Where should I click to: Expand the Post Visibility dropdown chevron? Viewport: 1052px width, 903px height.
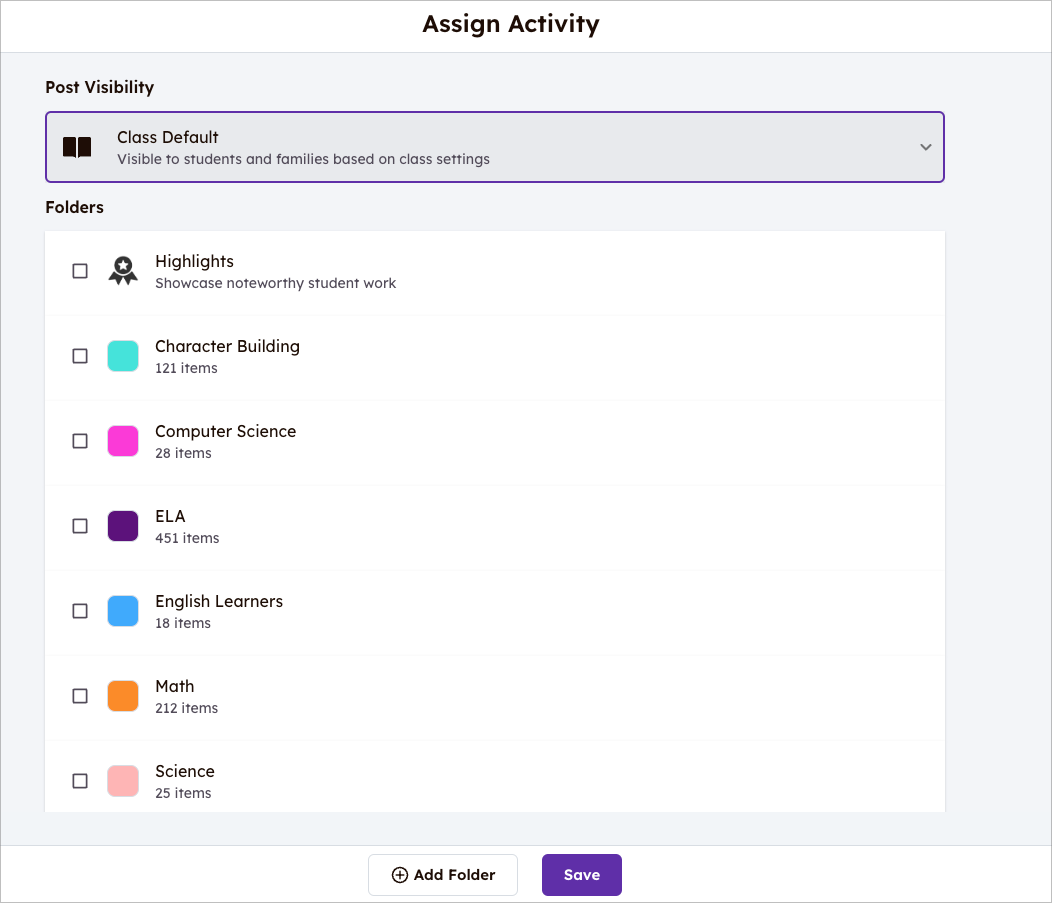[925, 147]
